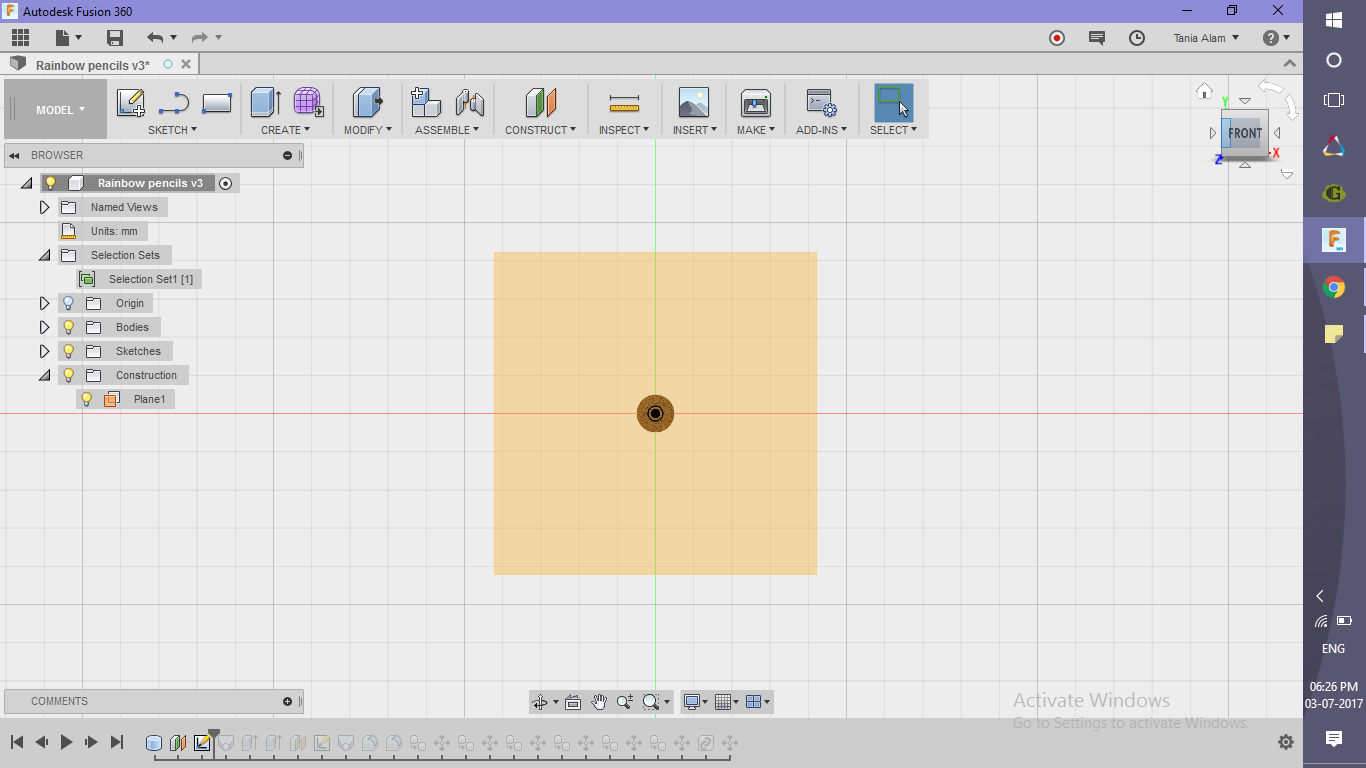This screenshot has height=768, width=1366.
Task: Select the Press Pull modify icon
Action: [x=368, y=102]
